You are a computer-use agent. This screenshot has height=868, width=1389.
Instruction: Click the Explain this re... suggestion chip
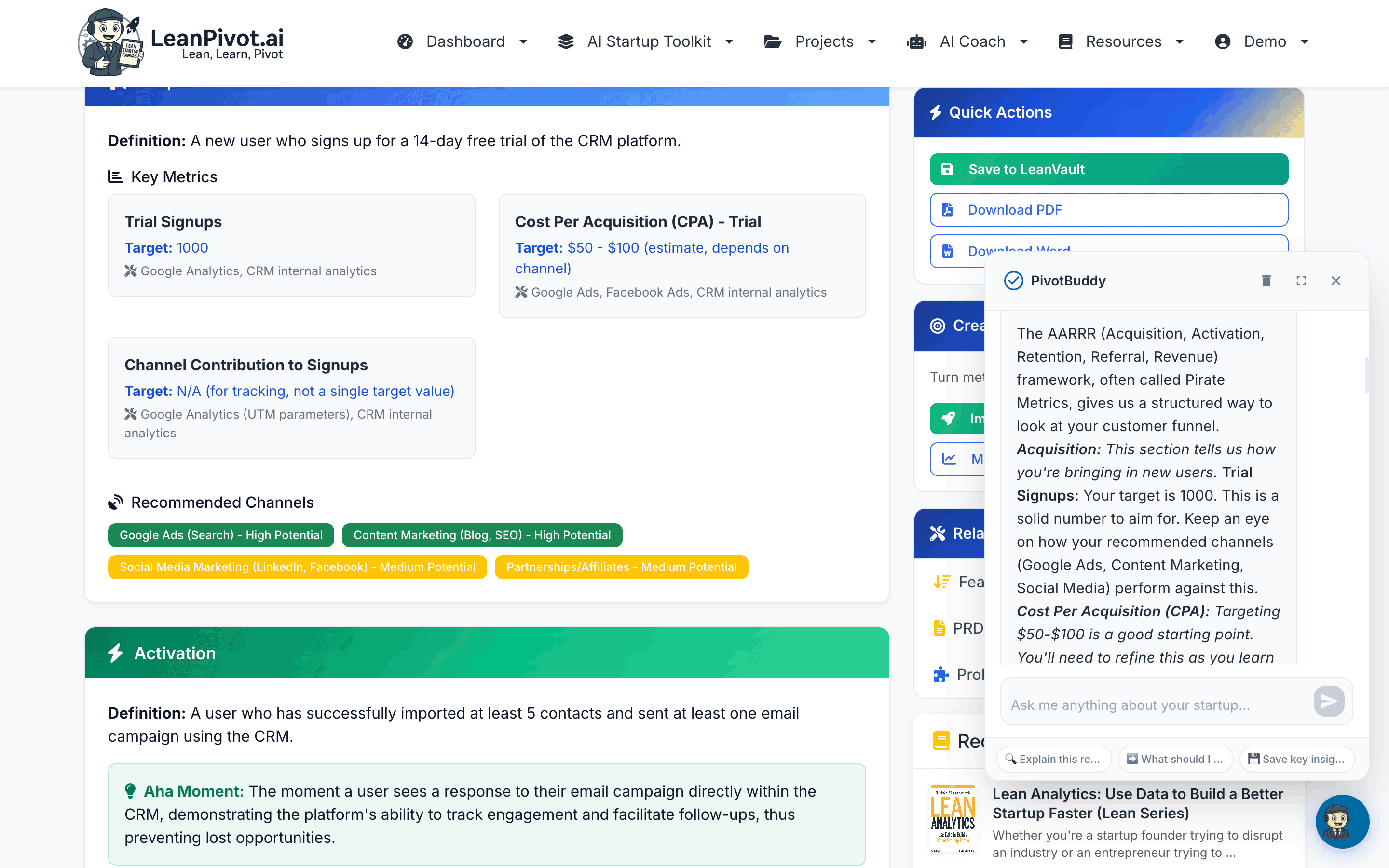pyautogui.click(x=1054, y=759)
